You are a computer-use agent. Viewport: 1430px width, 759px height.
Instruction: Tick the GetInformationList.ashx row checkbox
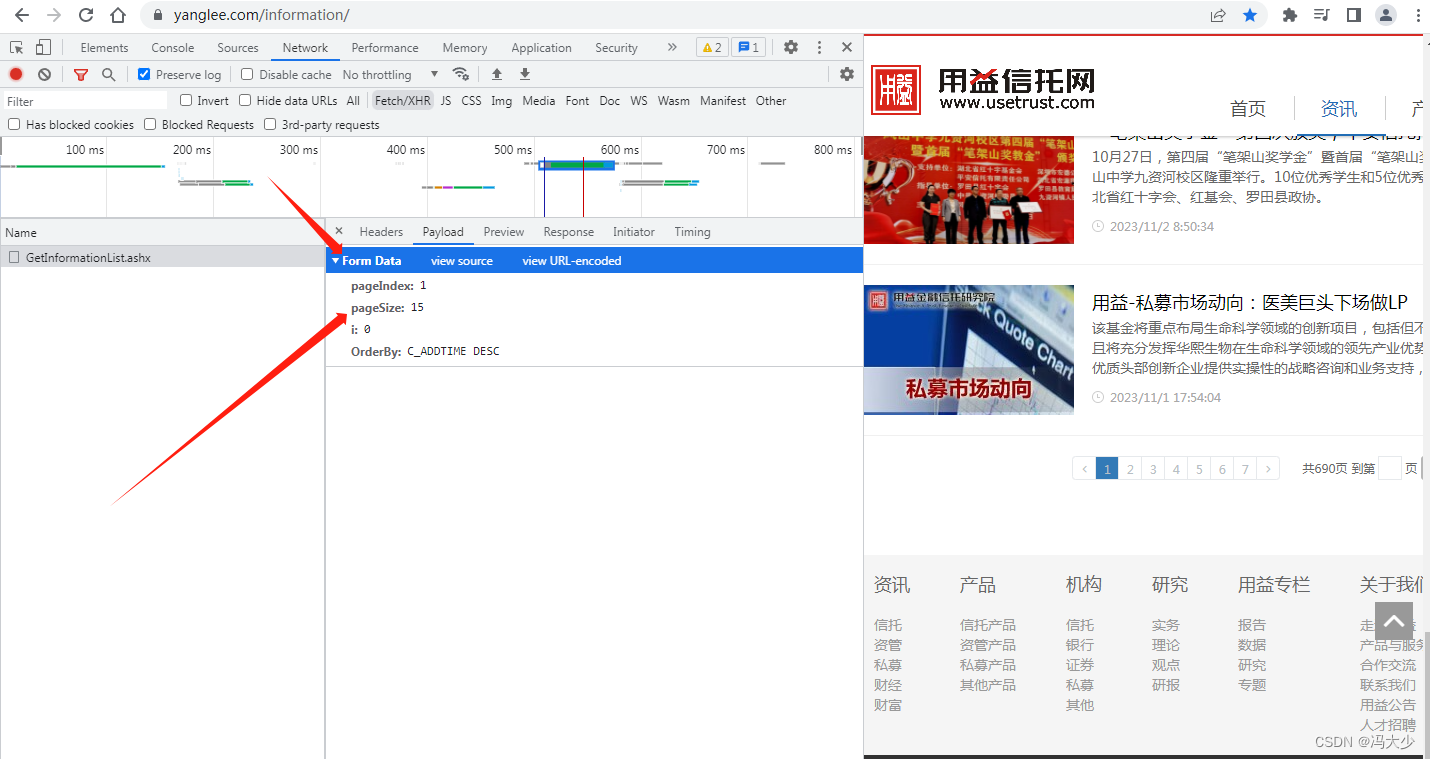click(14, 257)
